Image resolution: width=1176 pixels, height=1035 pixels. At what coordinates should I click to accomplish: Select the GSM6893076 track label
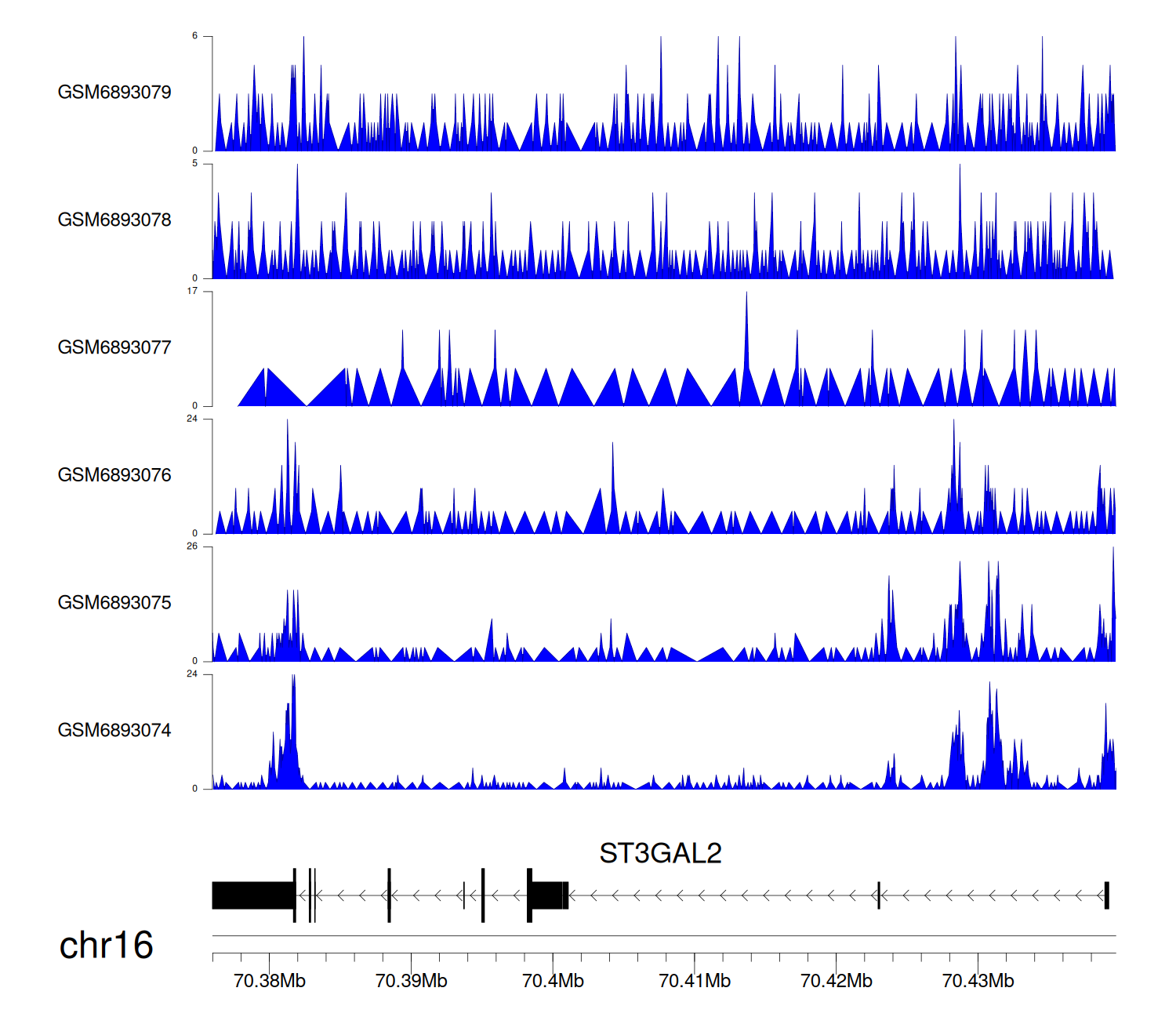(114, 475)
